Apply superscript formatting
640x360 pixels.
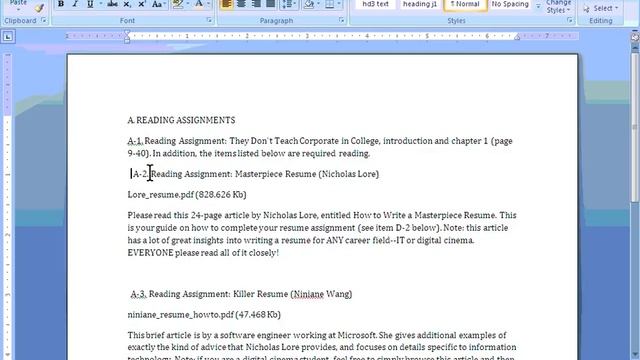click(142, 4)
